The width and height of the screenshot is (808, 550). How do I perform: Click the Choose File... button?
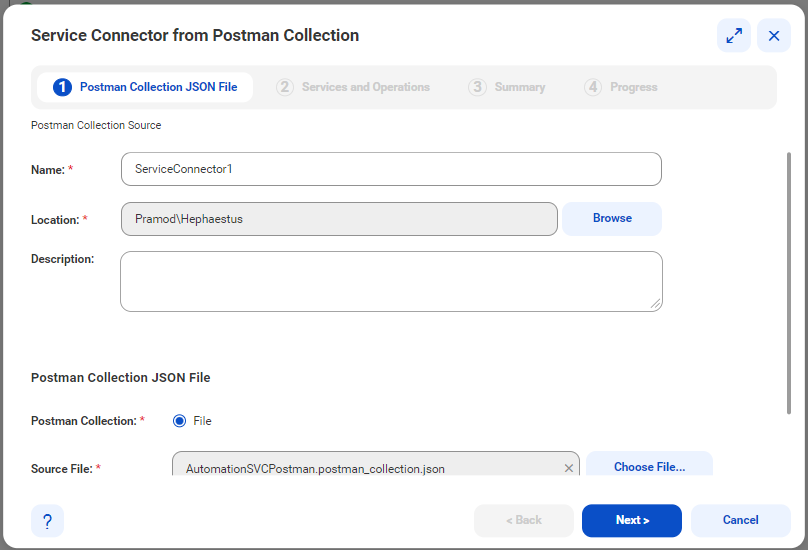pos(649,464)
